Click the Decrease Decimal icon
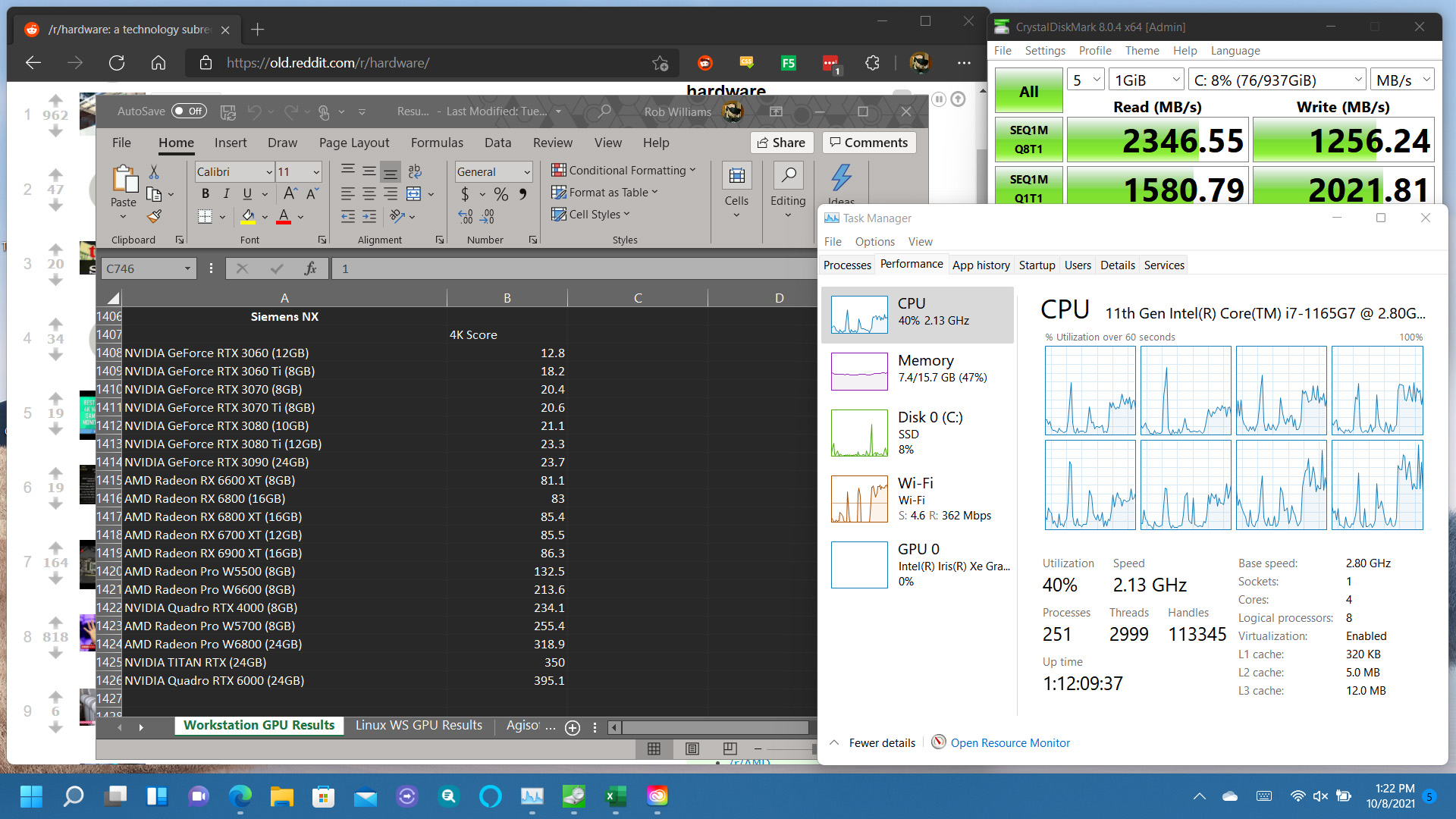This screenshot has width=1456, height=819. 488,217
